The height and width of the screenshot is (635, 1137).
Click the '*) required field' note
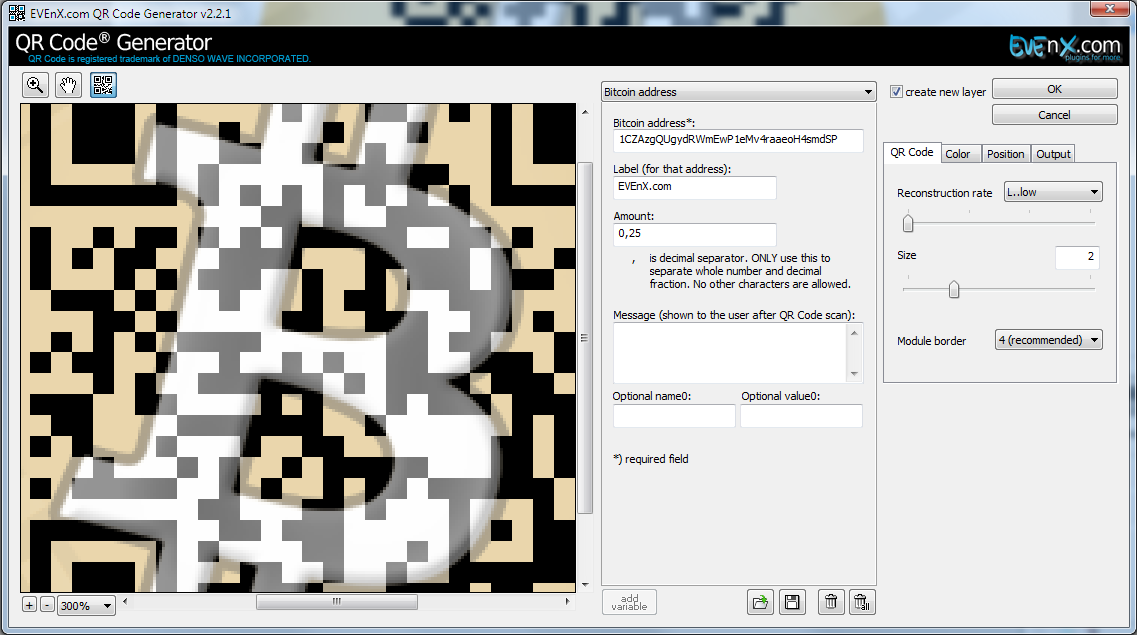pos(651,459)
